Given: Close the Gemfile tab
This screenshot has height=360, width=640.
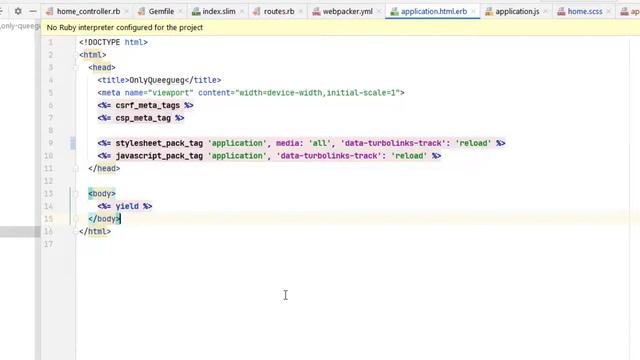Looking at the screenshot, I should pos(180,11).
